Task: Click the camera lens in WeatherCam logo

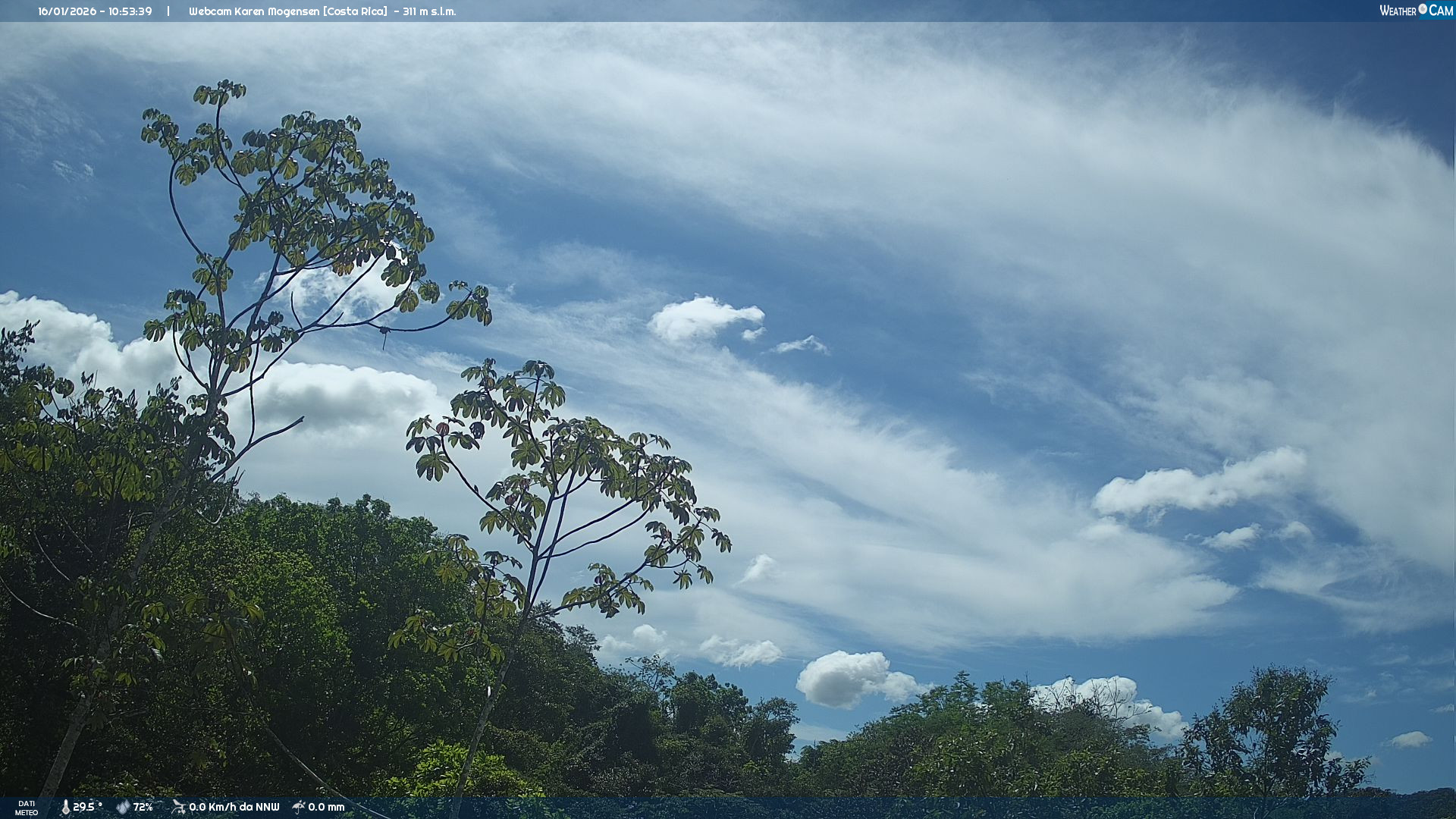Action: pyautogui.click(x=1423, y=9)
